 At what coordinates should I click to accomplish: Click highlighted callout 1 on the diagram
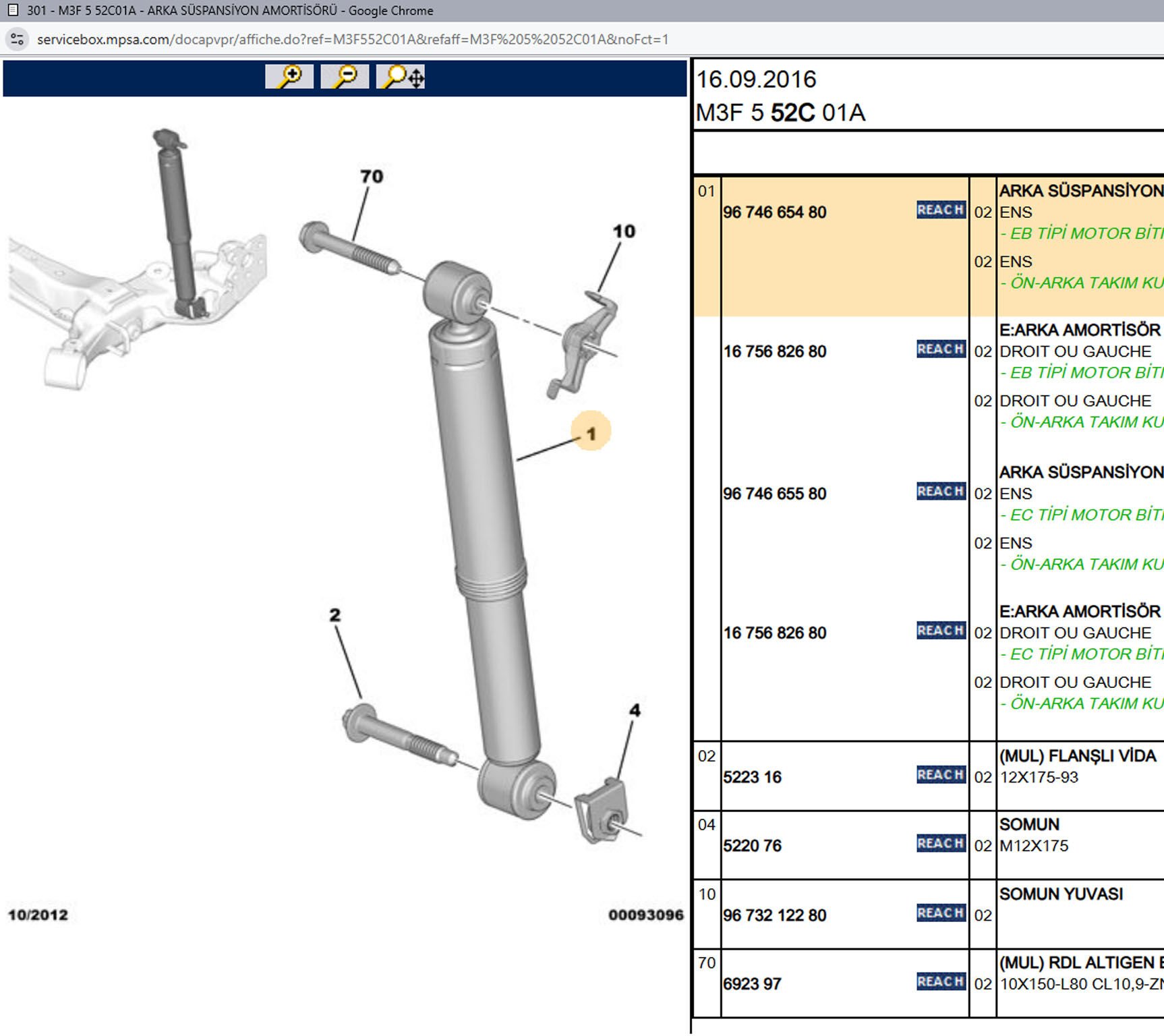(x=591, y=432)
